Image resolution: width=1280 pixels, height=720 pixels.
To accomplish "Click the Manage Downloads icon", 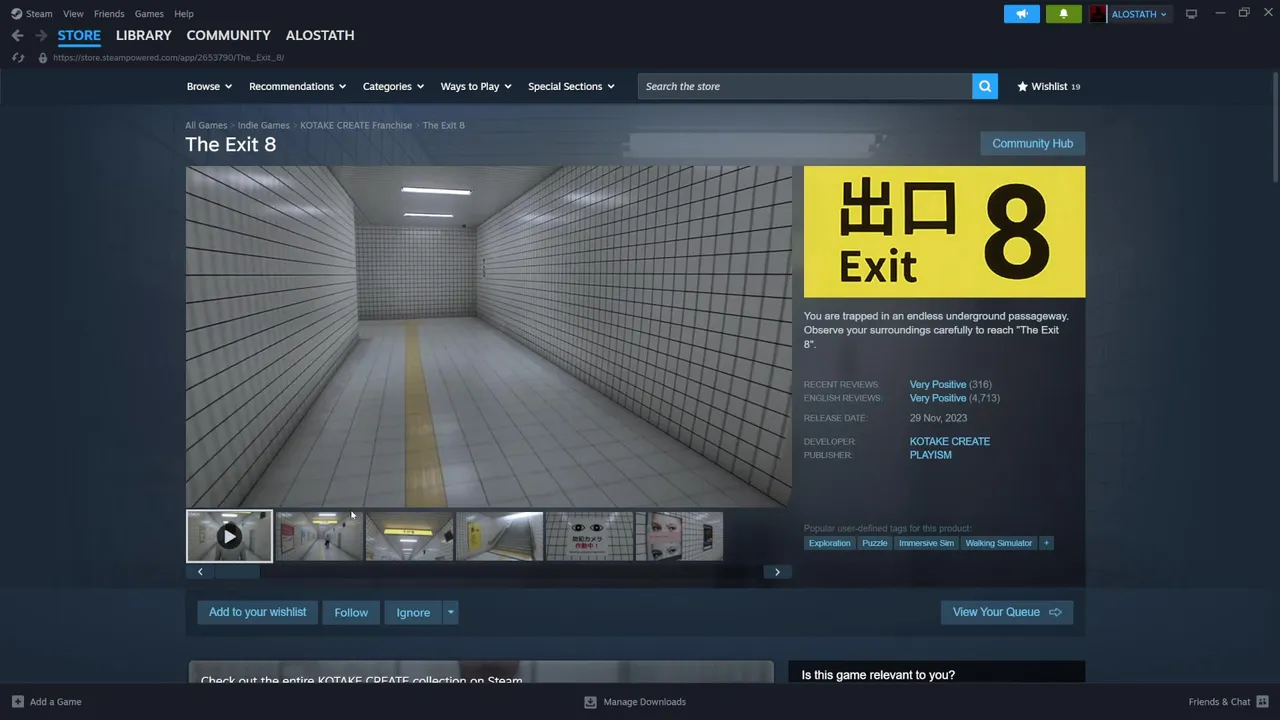I will pos(590,702).
